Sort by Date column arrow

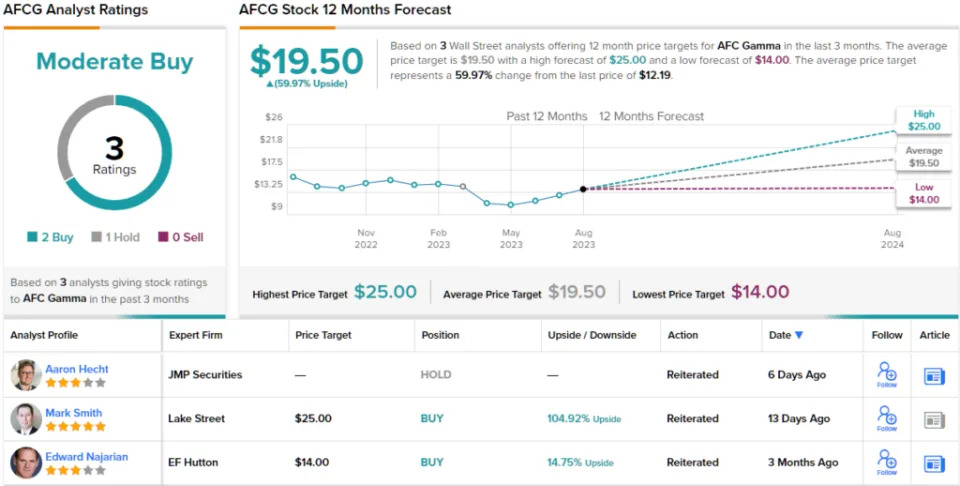coord(799,336)
